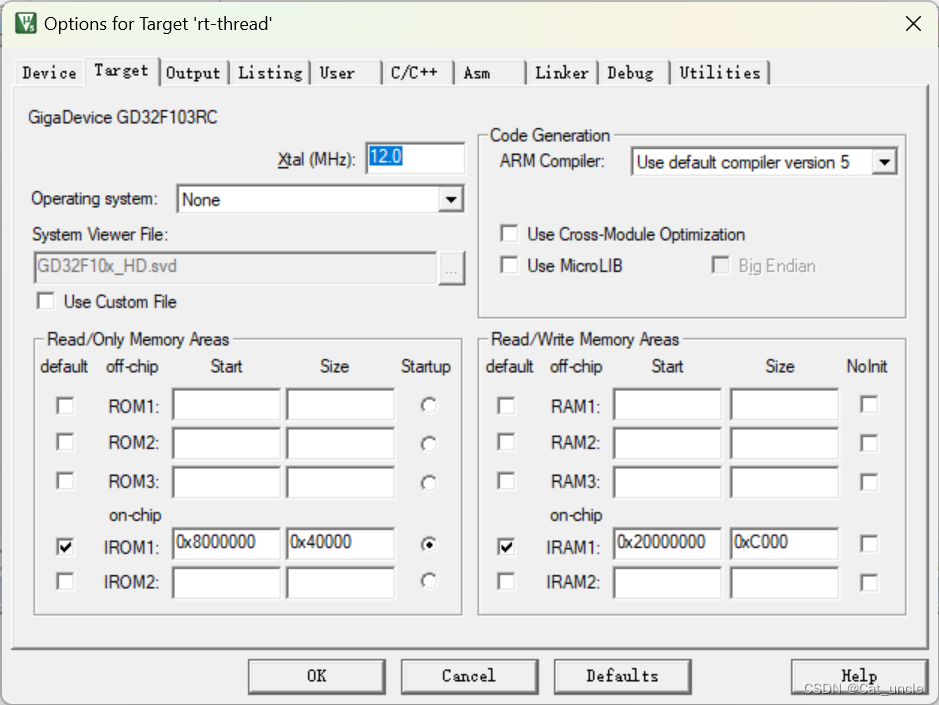Go to the Listing tab
This screenshot has height=705, width=939.
click(x=270, y=73)
